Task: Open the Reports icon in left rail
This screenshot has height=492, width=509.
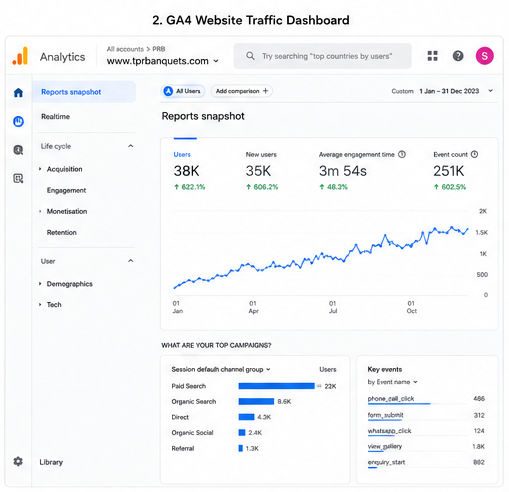Action: (18, 121)
